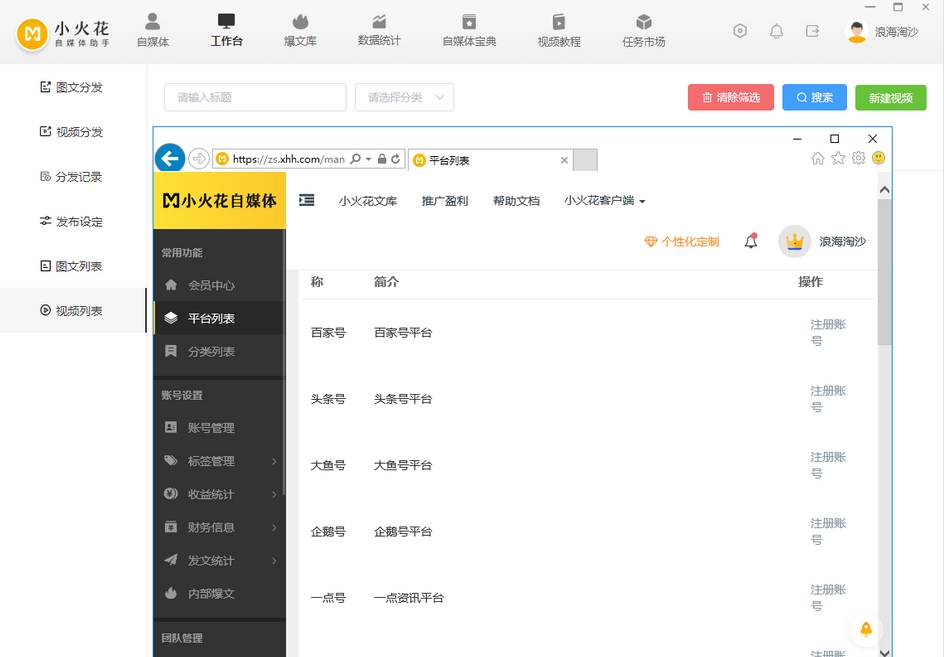
Task: Open 视频教程 icon
Action: pyautogui.click(x=559, y=22)
